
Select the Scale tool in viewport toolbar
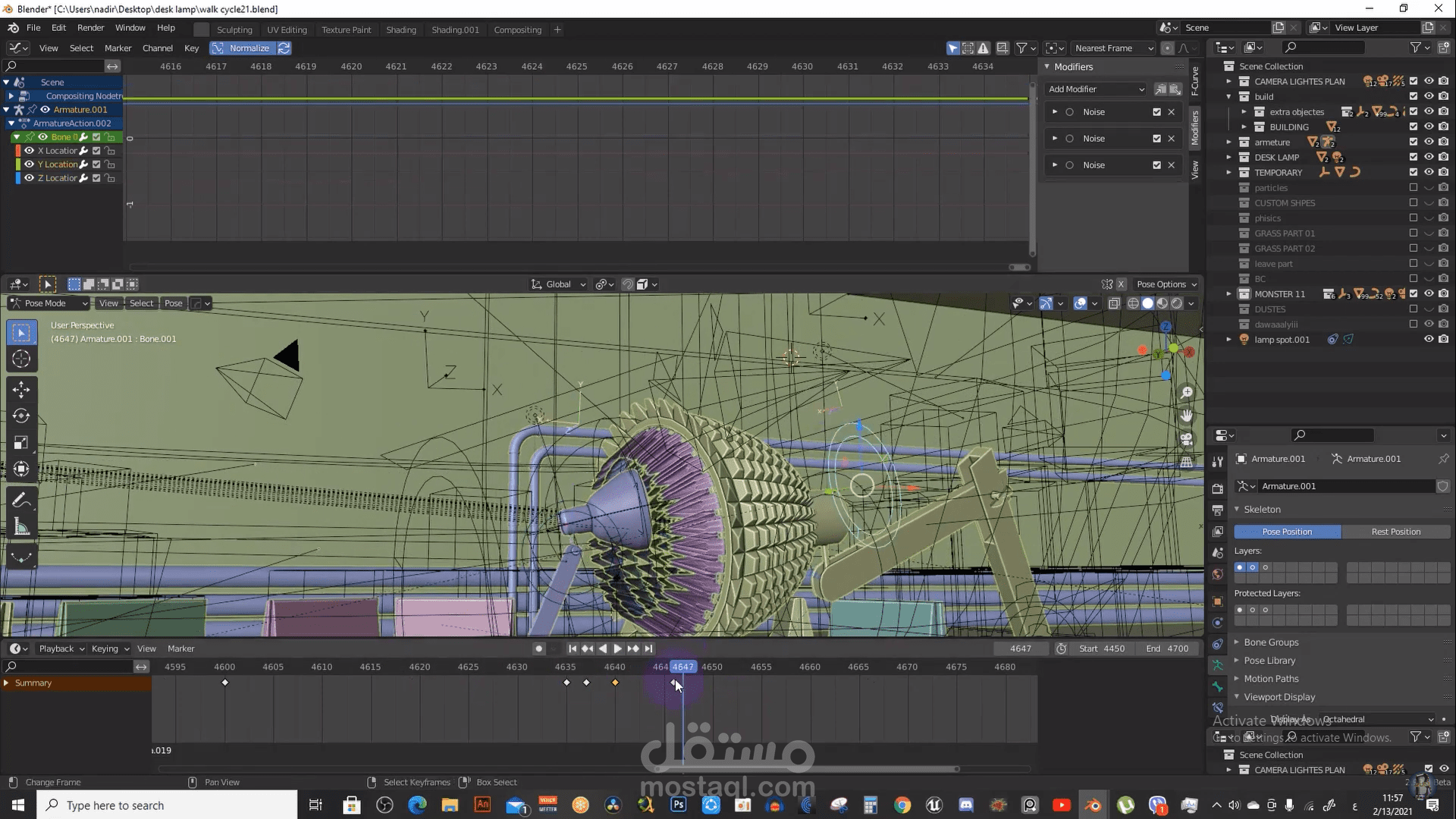click(21, 443)
